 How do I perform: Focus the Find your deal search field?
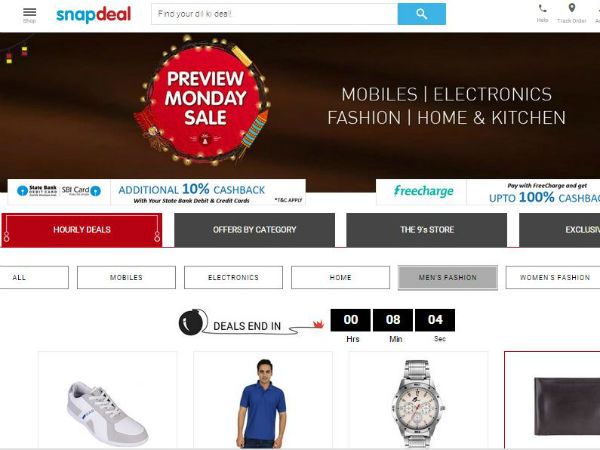click(274, 14)
